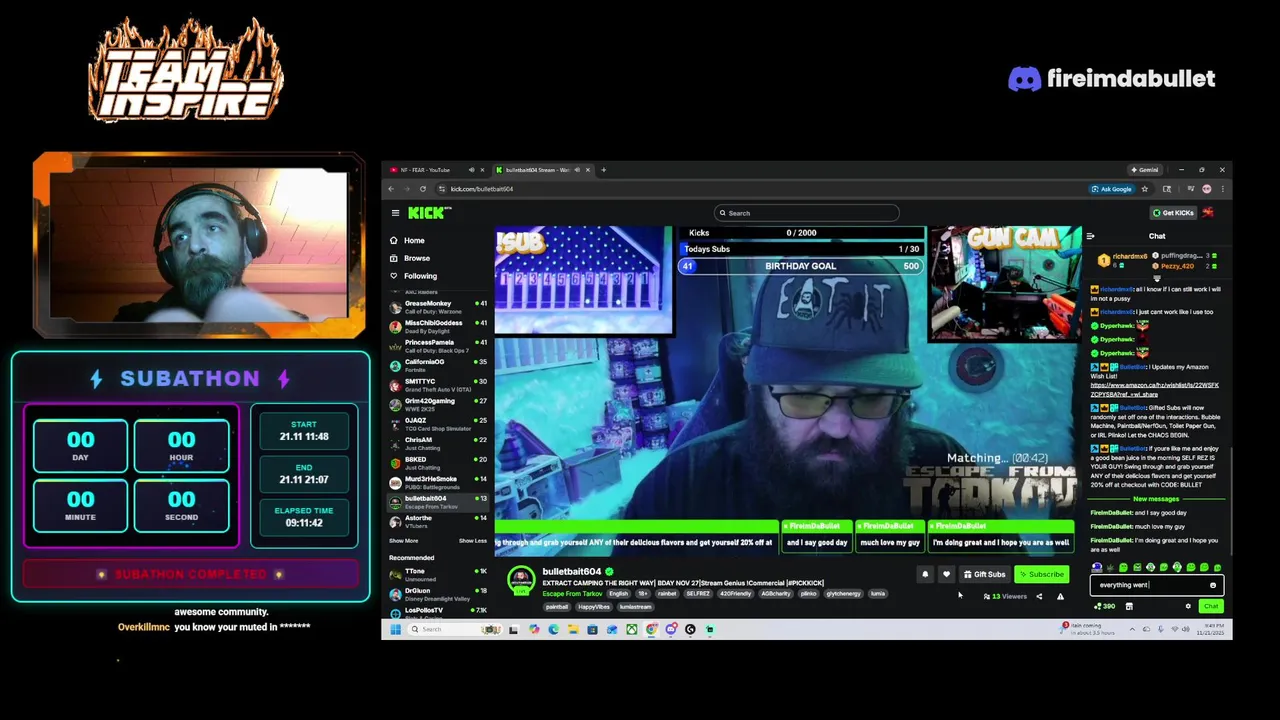The image size is (1280, 720).
Task: Send message with Chat button
Action: (x=1210, y=607)
